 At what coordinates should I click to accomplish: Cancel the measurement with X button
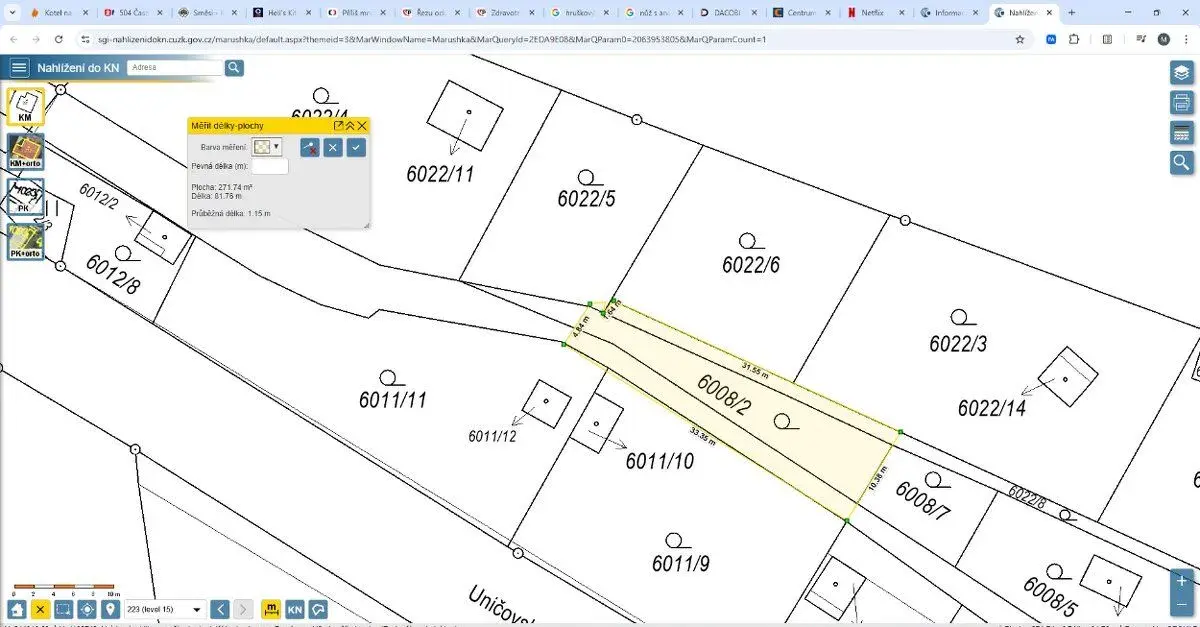[333, 147]
